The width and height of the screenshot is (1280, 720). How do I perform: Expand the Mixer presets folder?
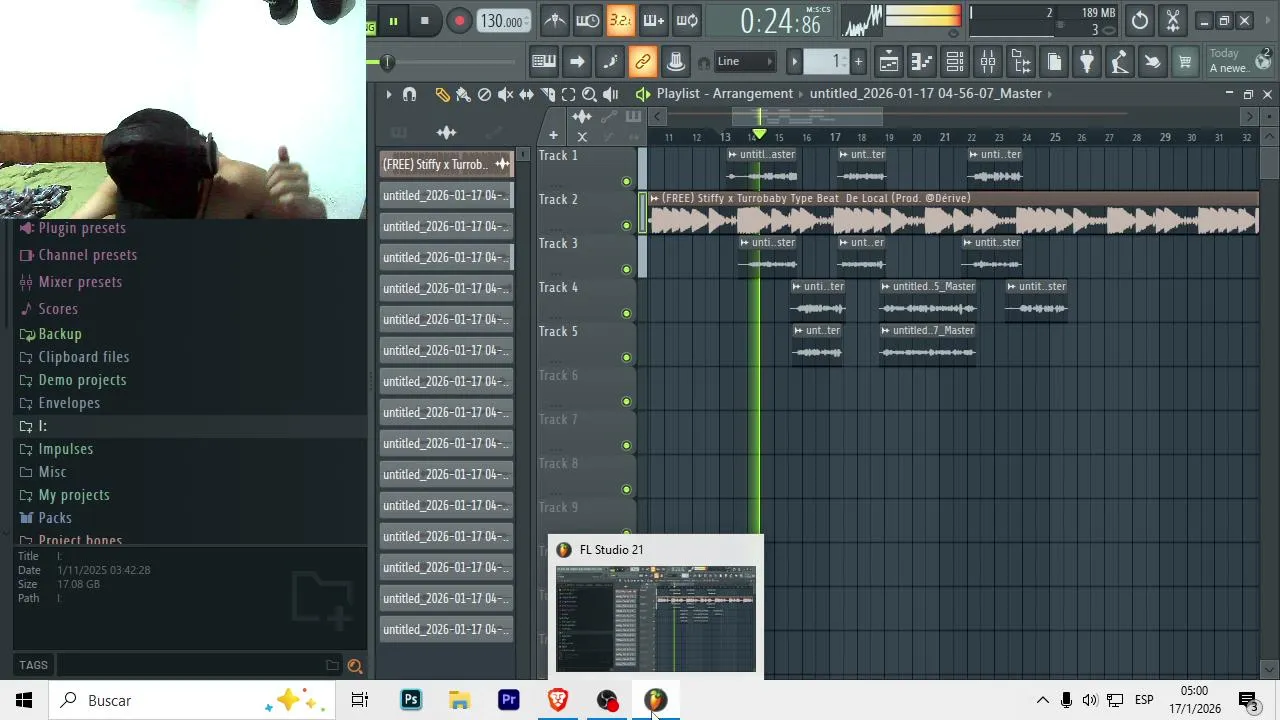[80, 282]
